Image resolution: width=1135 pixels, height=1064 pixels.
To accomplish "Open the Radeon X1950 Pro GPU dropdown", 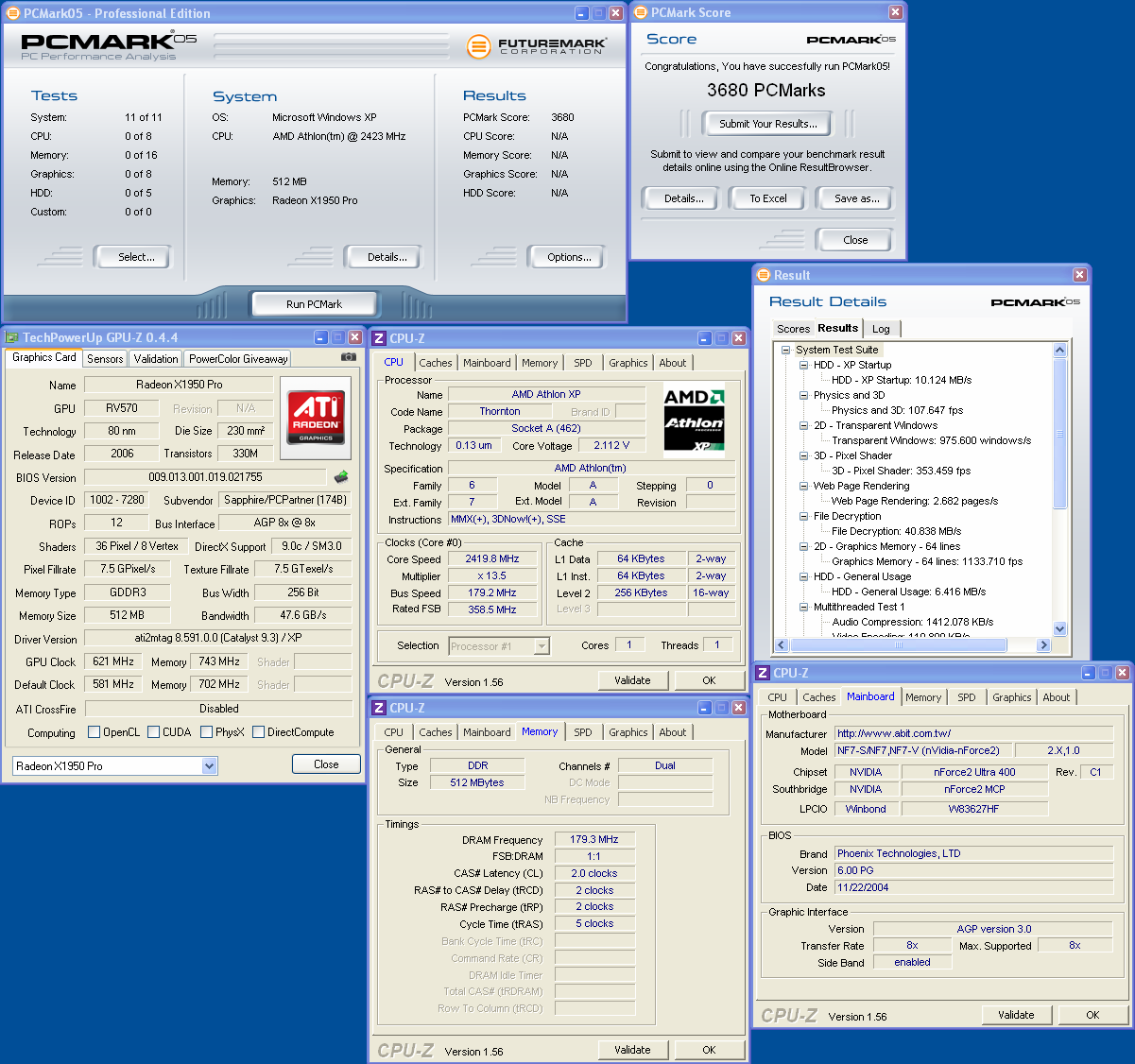I will (x=210, y=766).
